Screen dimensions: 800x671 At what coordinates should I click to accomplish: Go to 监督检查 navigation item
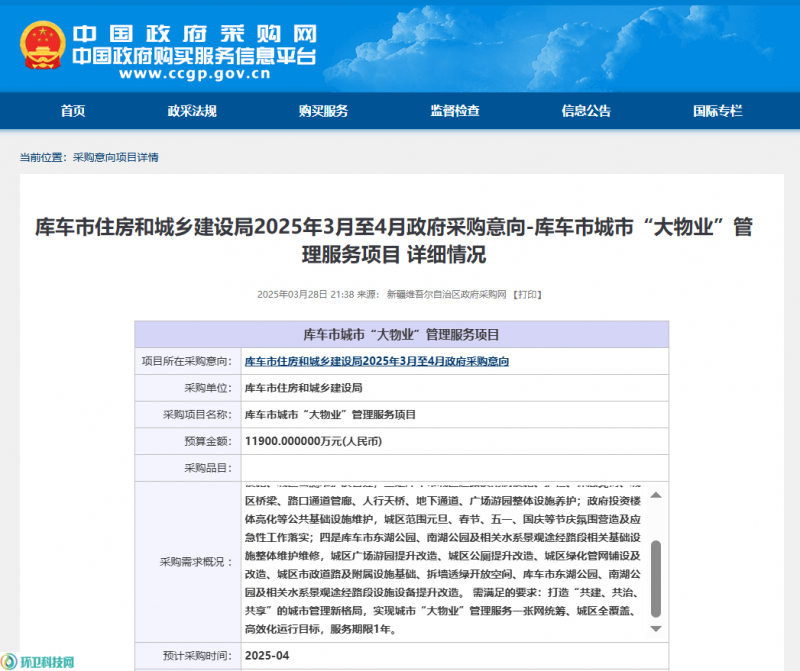(x=455, y=111)
